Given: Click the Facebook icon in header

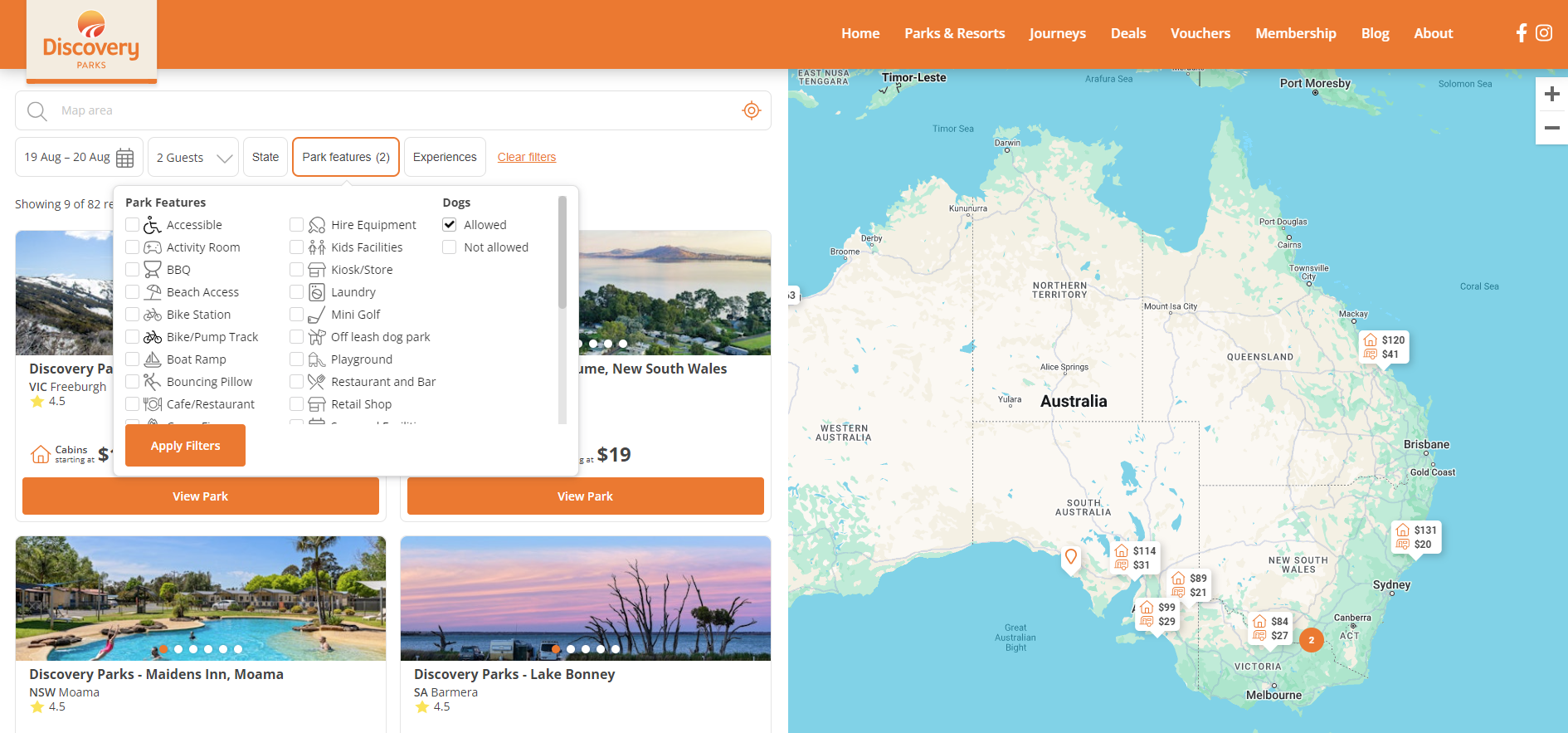Looking at the screenshot, I should [x=1521, y=33].
